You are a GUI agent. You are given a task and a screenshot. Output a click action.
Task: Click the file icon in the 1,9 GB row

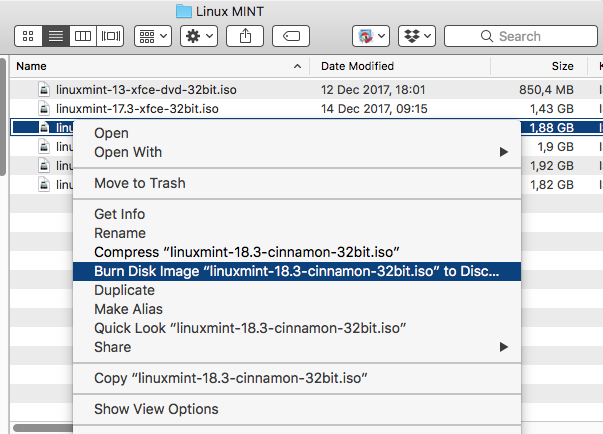[44, 147]
